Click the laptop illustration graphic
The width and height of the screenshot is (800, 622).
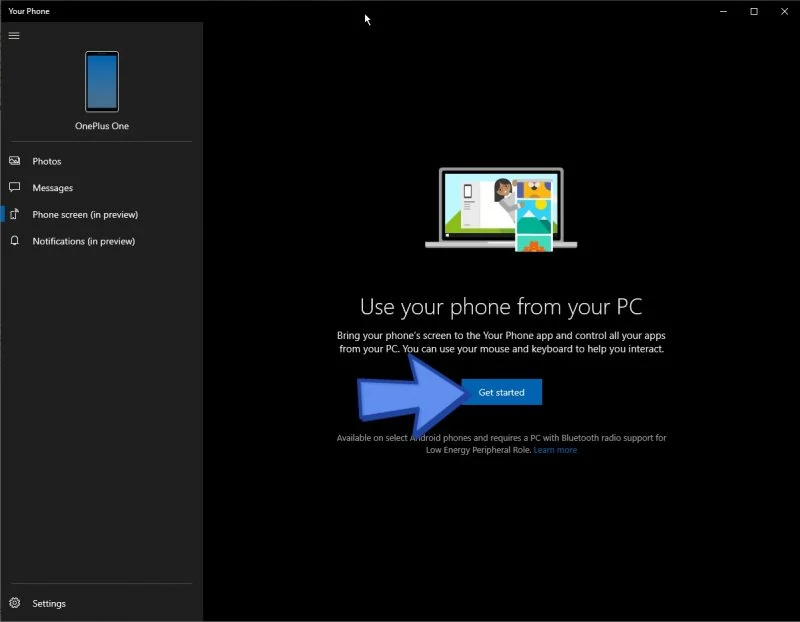coord(500,210)
